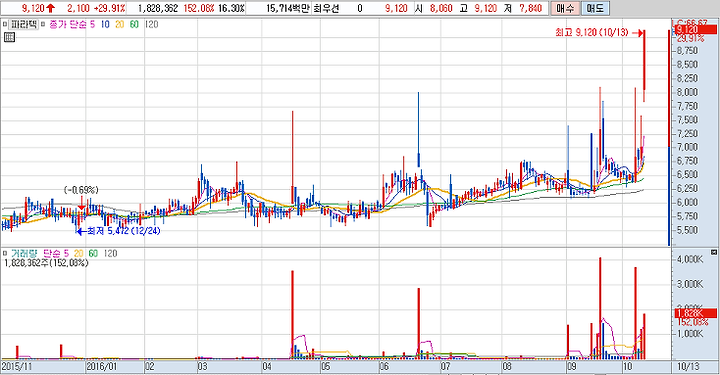The width and height of the screenshot is (720, 375).
Task: Click the volume panel corner icon
Action: [x=714, y=252]
